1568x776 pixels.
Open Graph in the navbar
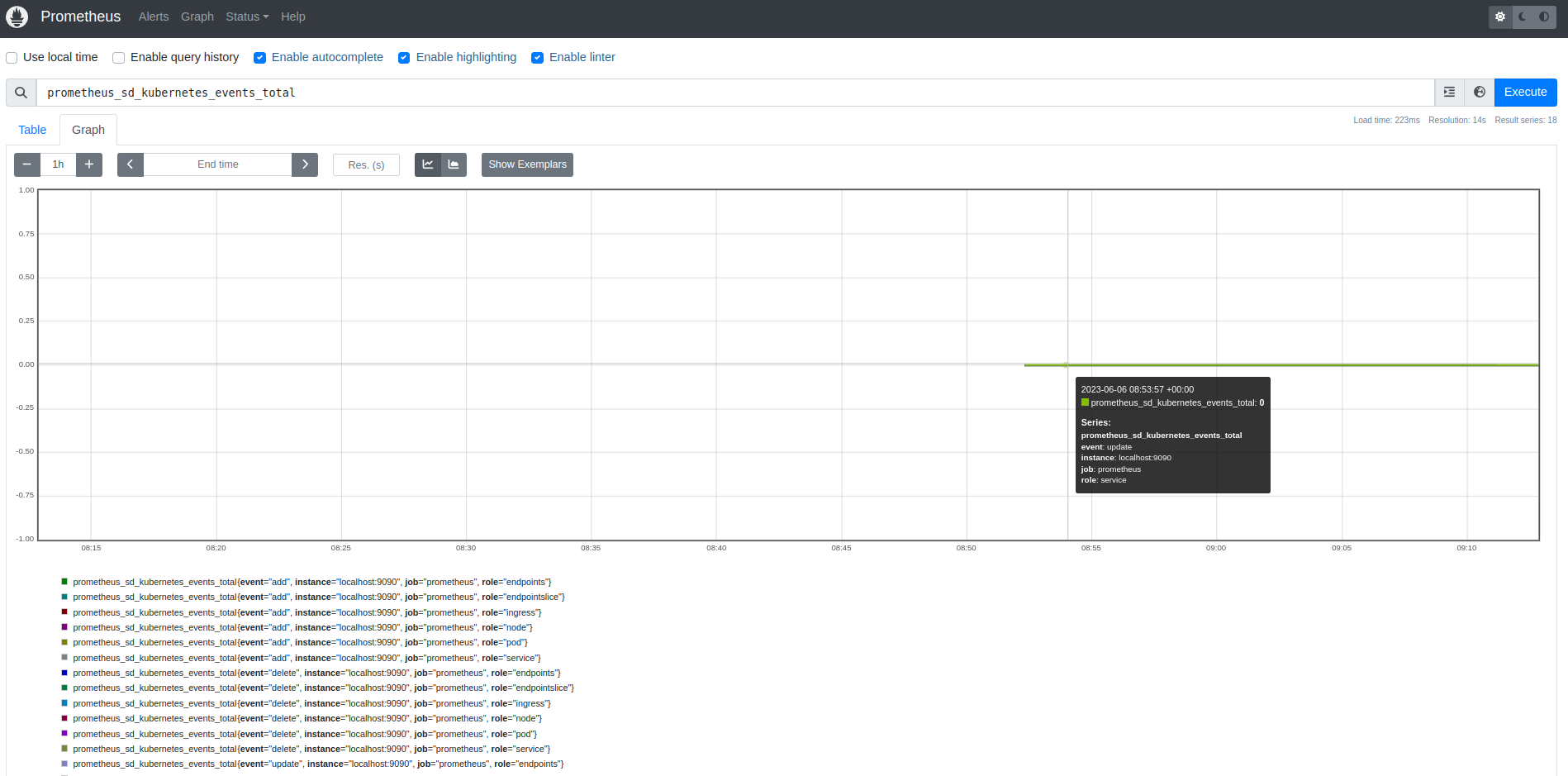click(197, 17)
